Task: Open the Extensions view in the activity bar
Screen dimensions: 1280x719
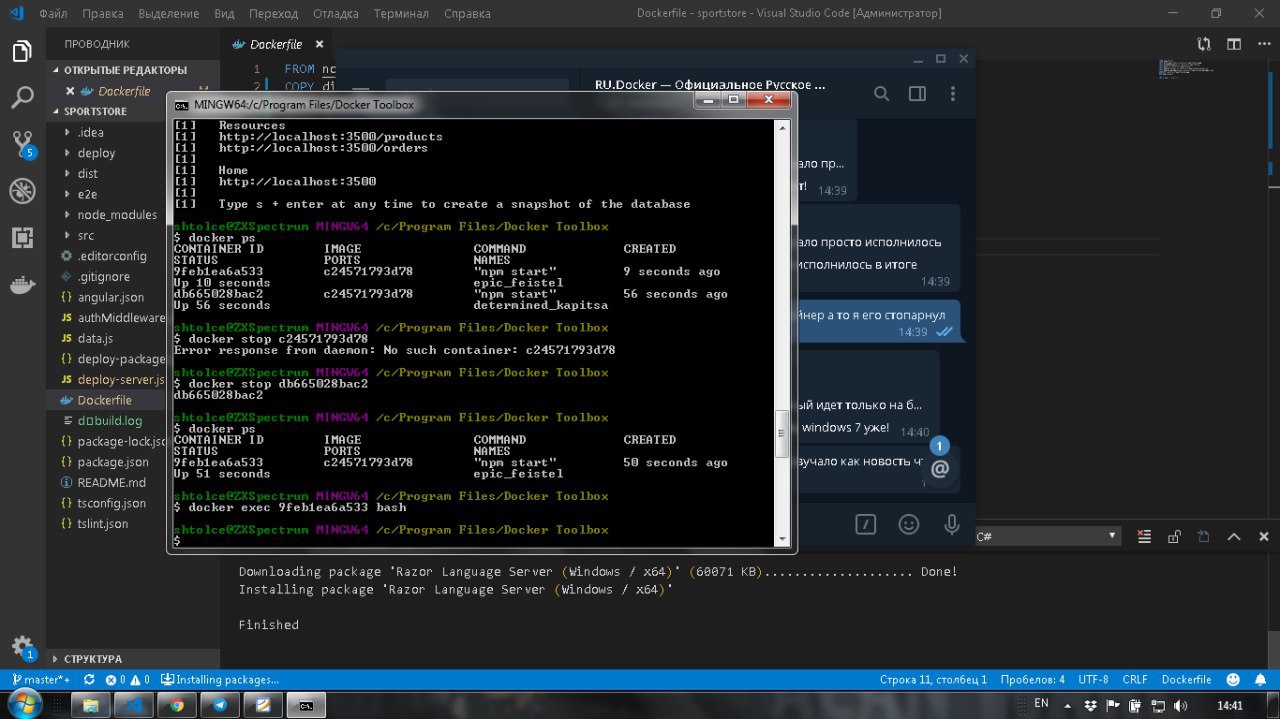Action: tap(22, 237)
